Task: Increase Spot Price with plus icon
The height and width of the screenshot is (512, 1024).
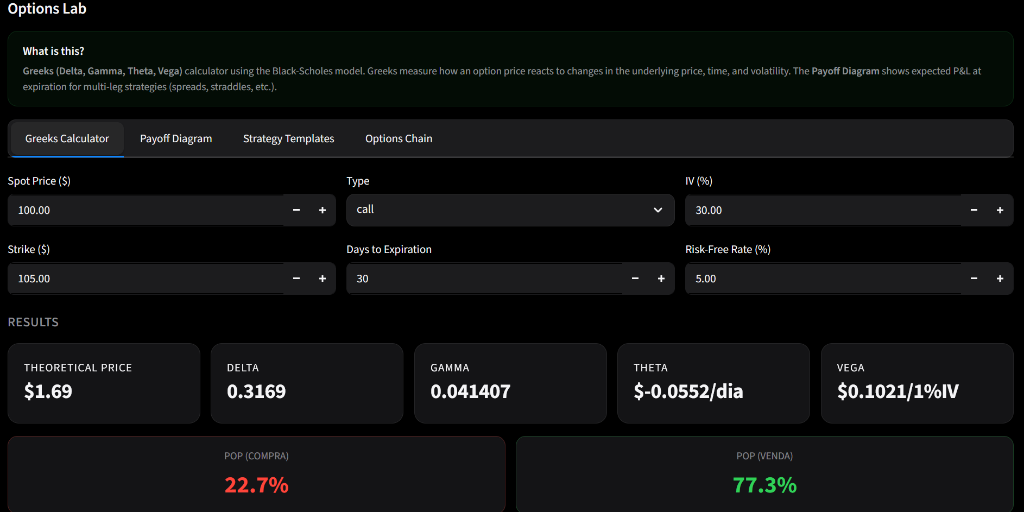Action: coord(322,210)
